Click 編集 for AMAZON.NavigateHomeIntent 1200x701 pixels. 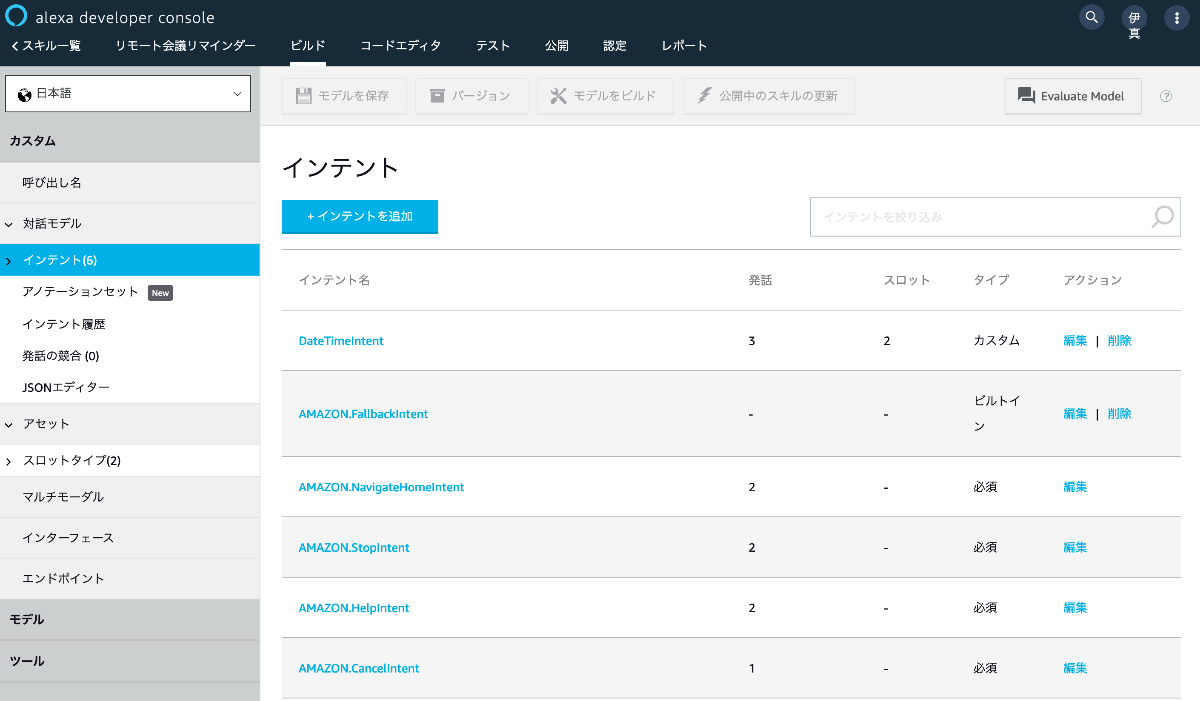click(x=1075, y=487)
